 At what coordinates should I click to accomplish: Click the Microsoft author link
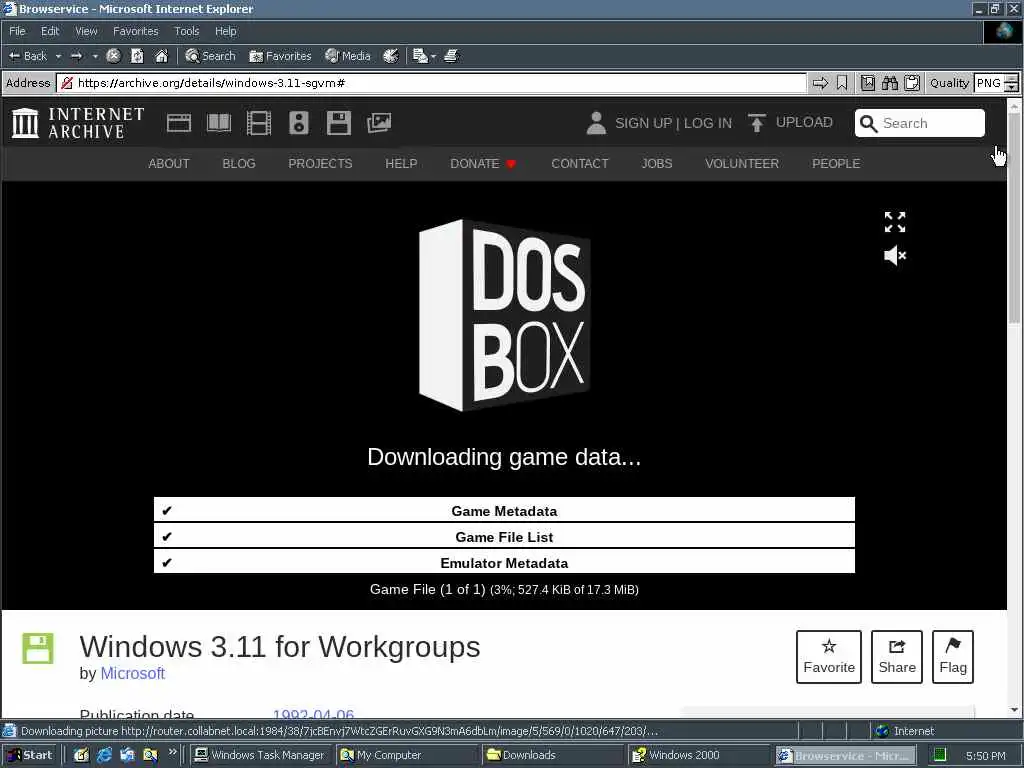tap(133, 673)
